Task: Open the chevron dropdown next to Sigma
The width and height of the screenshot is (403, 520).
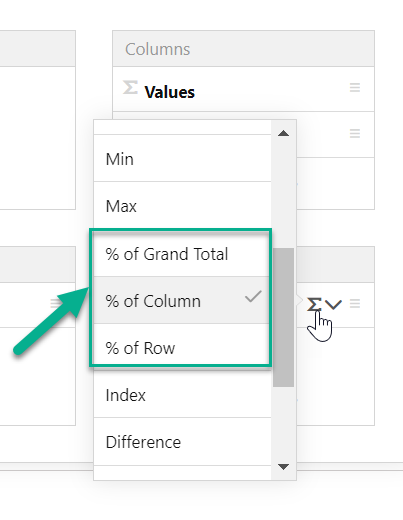Action: coord(333,304)
